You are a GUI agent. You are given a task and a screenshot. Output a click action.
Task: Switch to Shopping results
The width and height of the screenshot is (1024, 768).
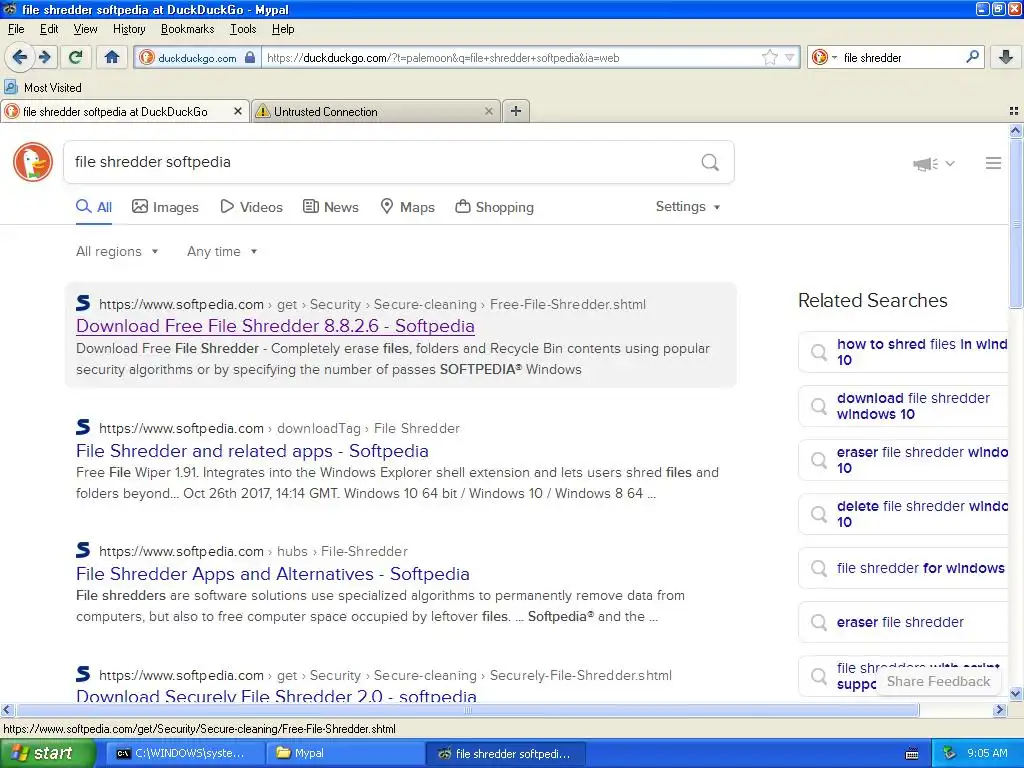[x=494, y=207]
